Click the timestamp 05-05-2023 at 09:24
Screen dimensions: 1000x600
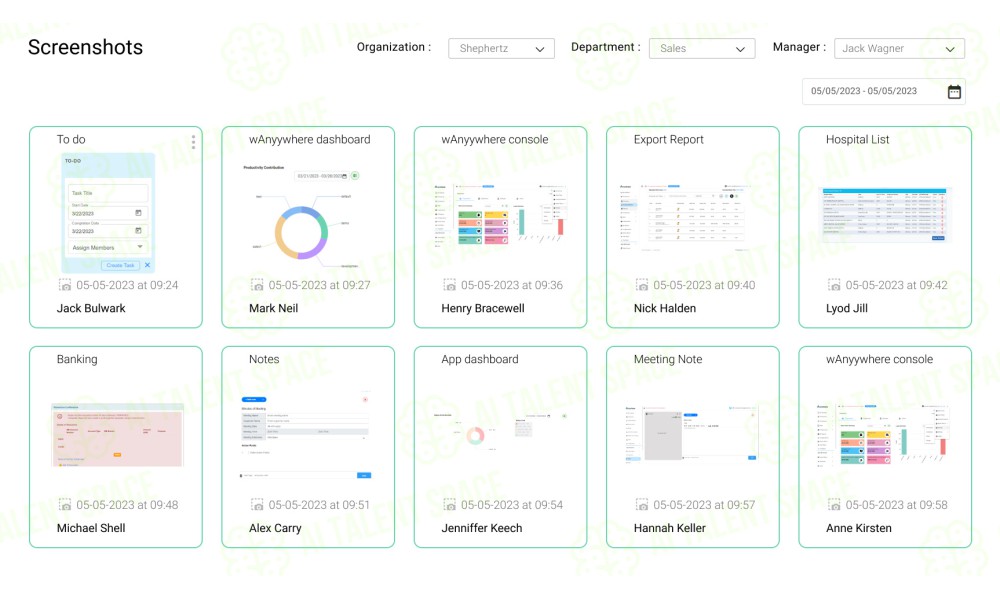127,285
